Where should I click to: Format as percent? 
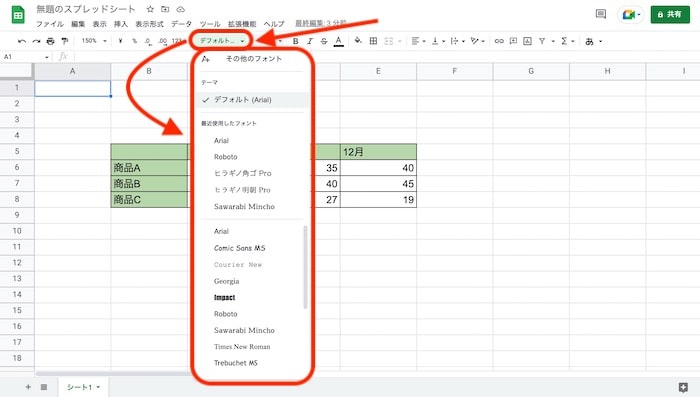pos(134,41)
